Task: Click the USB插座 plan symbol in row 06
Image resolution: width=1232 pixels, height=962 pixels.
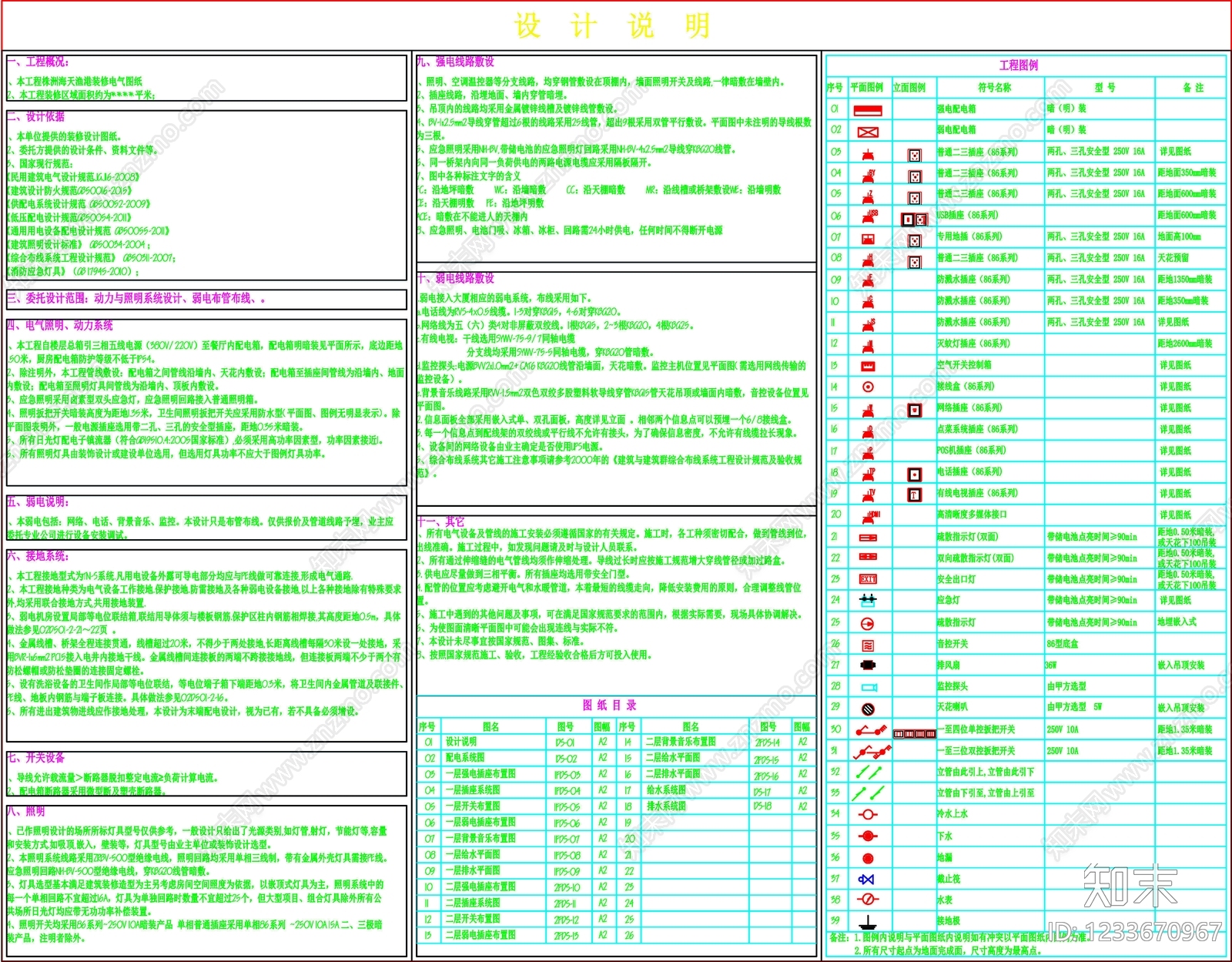Action: click(x=870, y=217)
